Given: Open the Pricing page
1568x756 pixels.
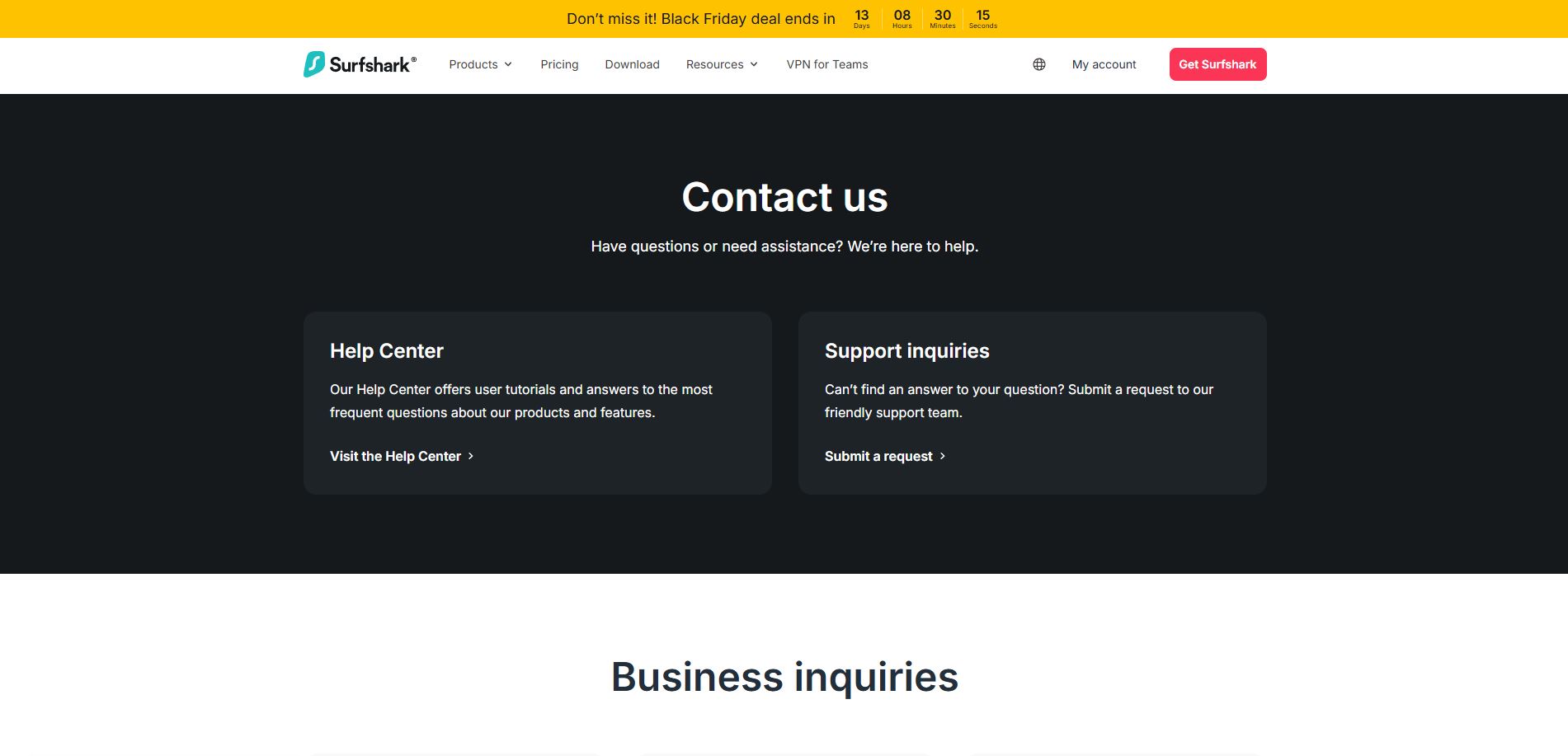Looking at the screenshot, I should click(559, 64).
